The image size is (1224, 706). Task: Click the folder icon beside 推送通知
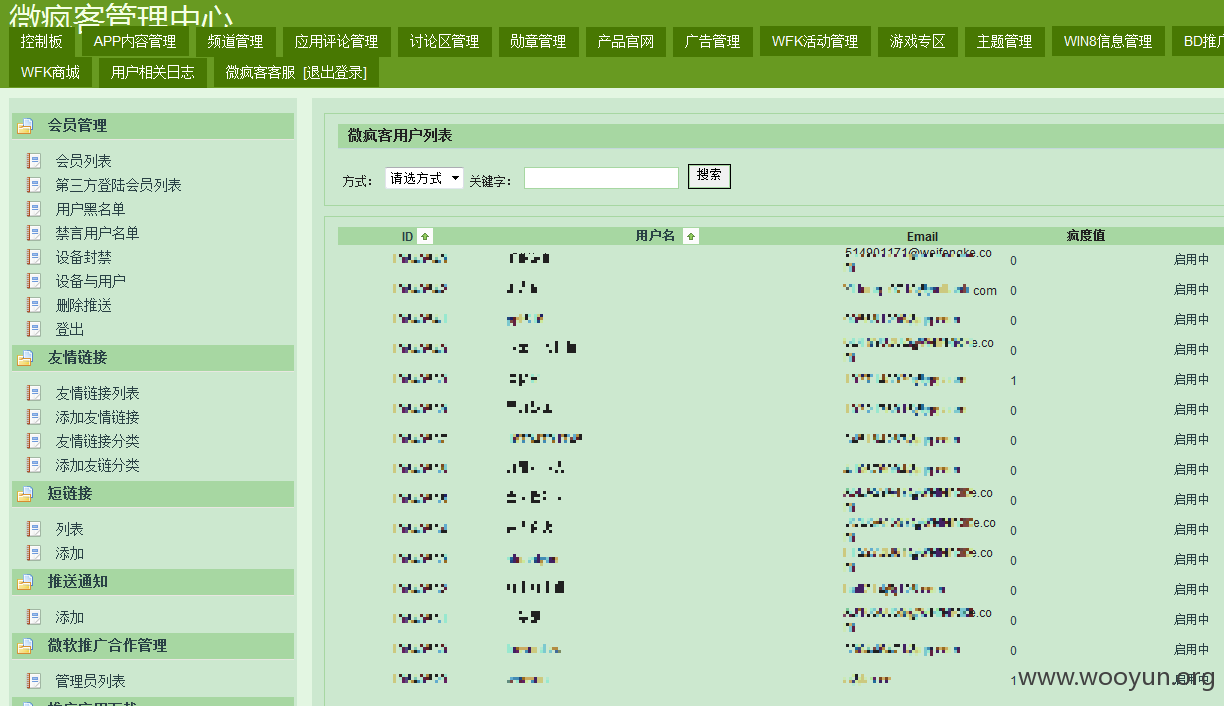tap(25, 582)
